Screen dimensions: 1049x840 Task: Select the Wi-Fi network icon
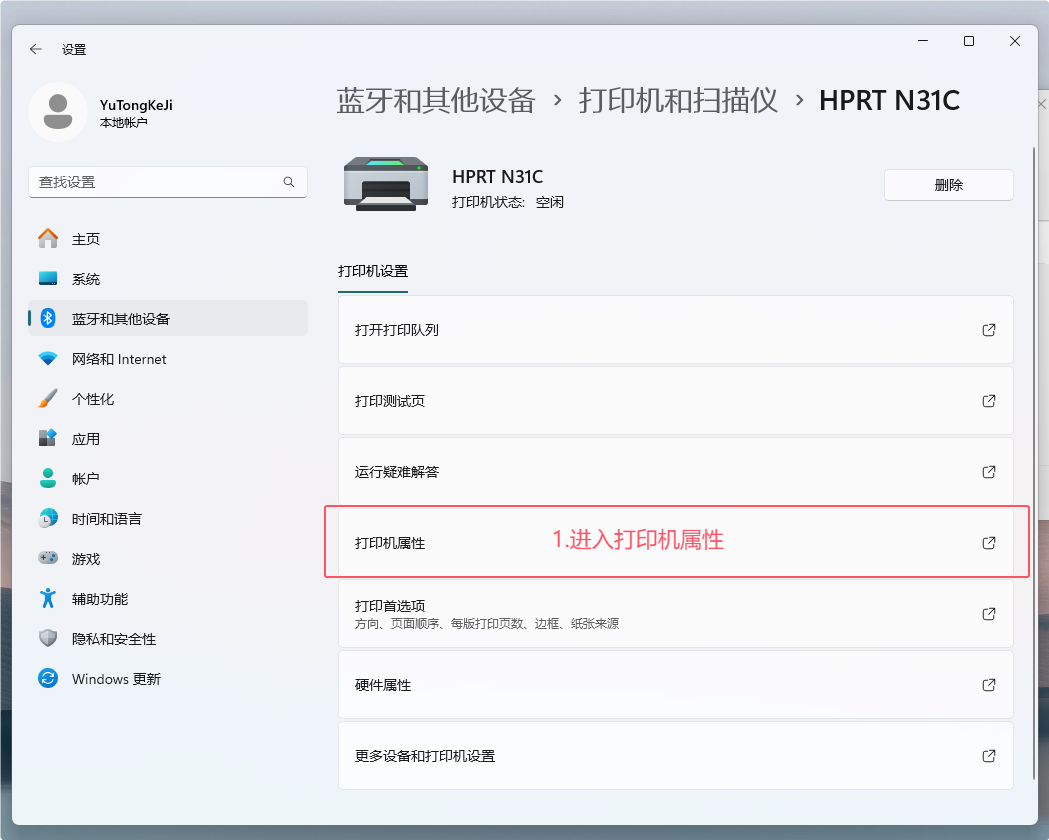48,359
